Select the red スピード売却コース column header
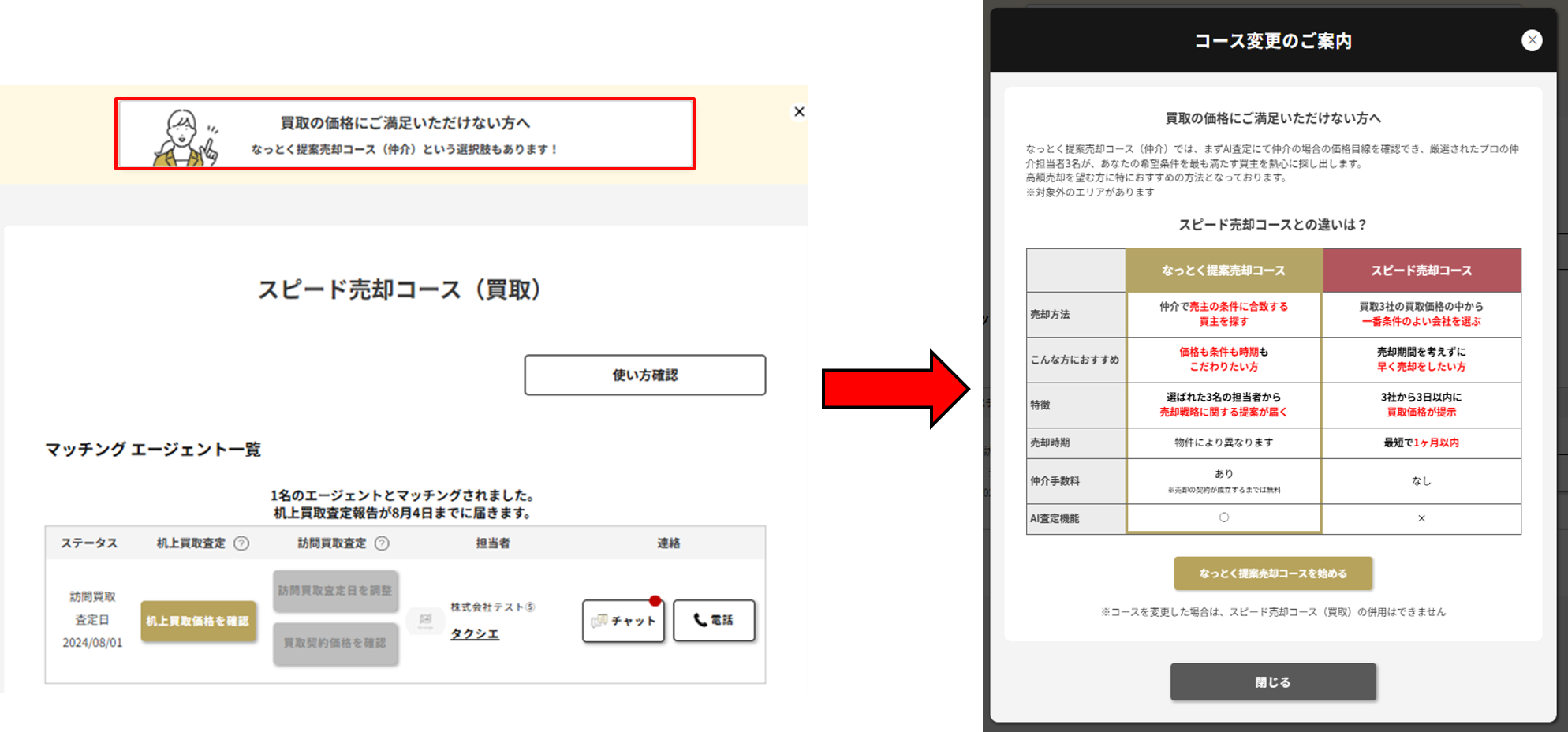The image size is (1568, 732). (x=1421, y=271)
